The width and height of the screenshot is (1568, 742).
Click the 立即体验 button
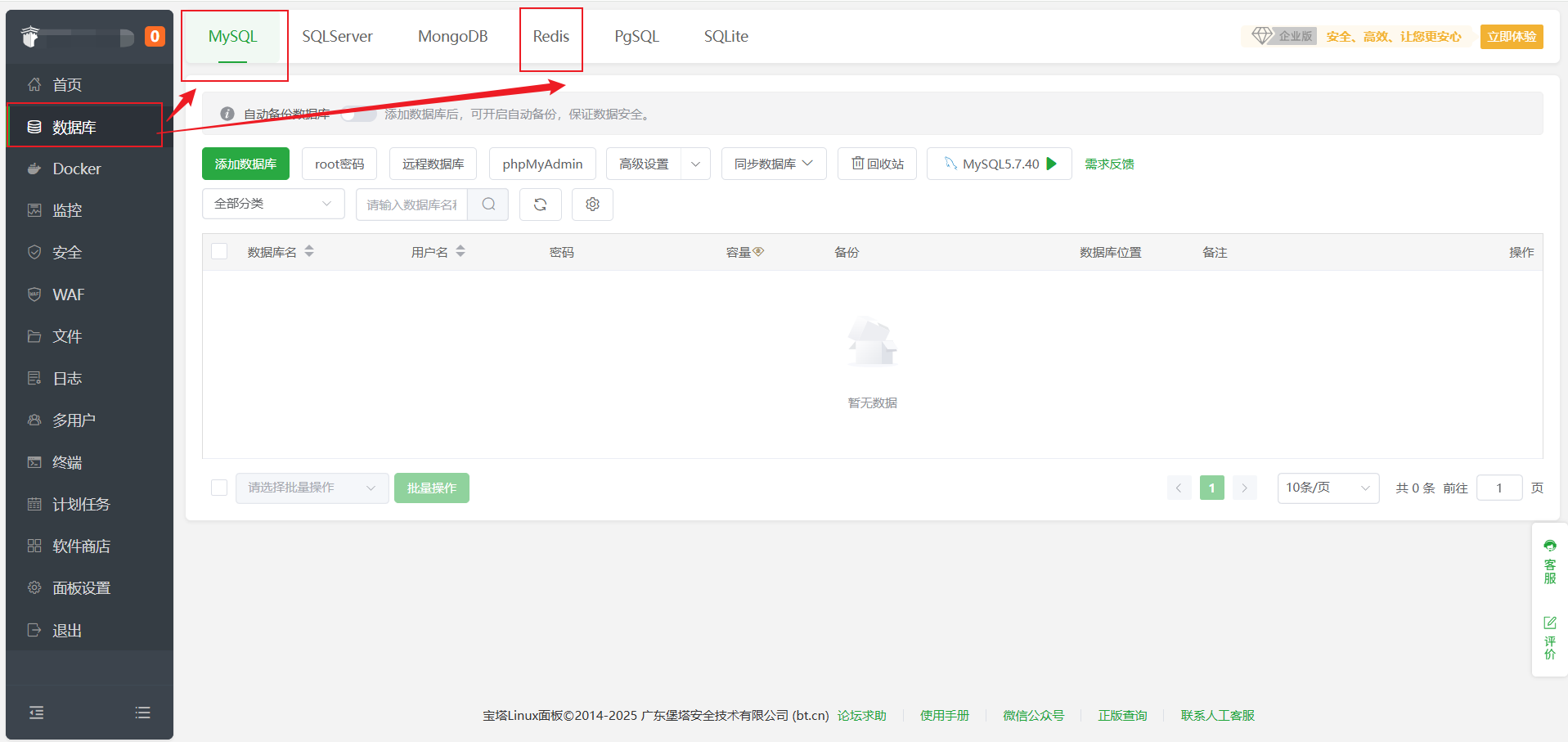click(1512, 36)
